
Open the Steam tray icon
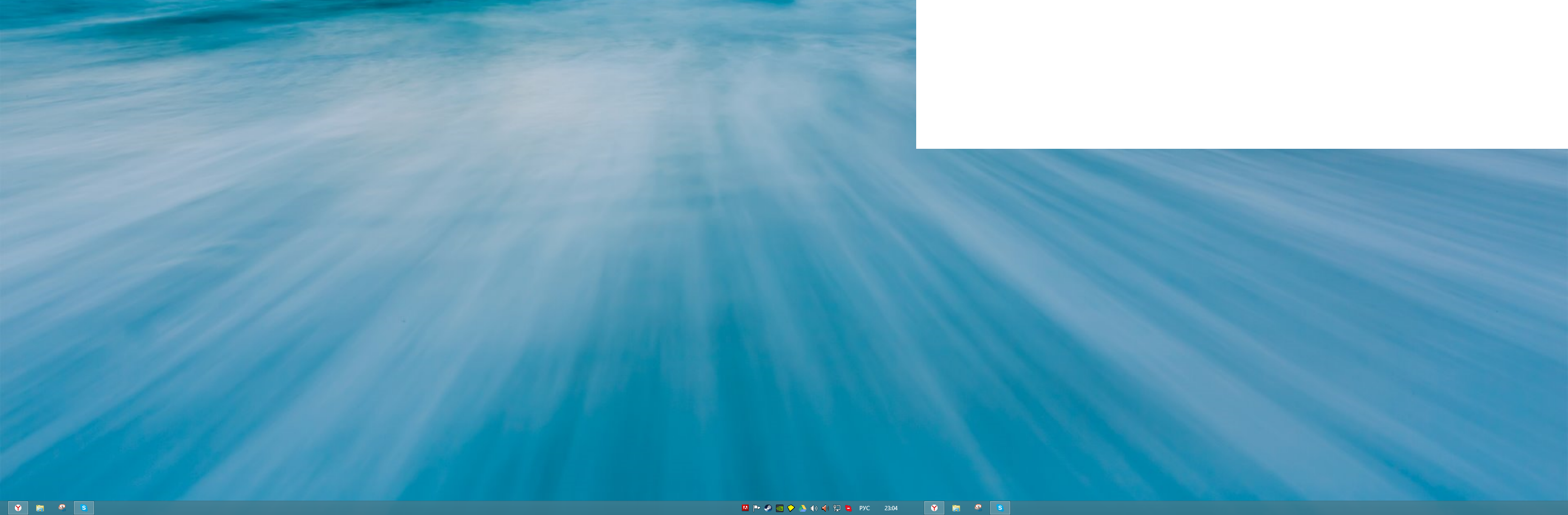tap(768, 508)
